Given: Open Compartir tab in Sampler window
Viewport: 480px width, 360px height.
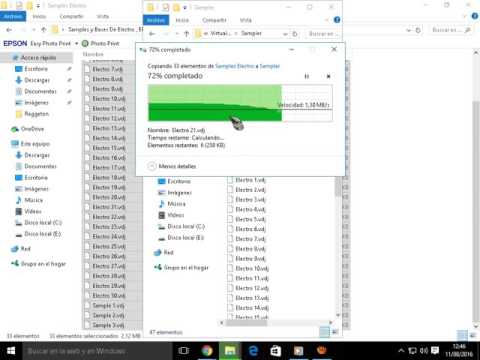Looking at the screenshot, I should [214, 20].
